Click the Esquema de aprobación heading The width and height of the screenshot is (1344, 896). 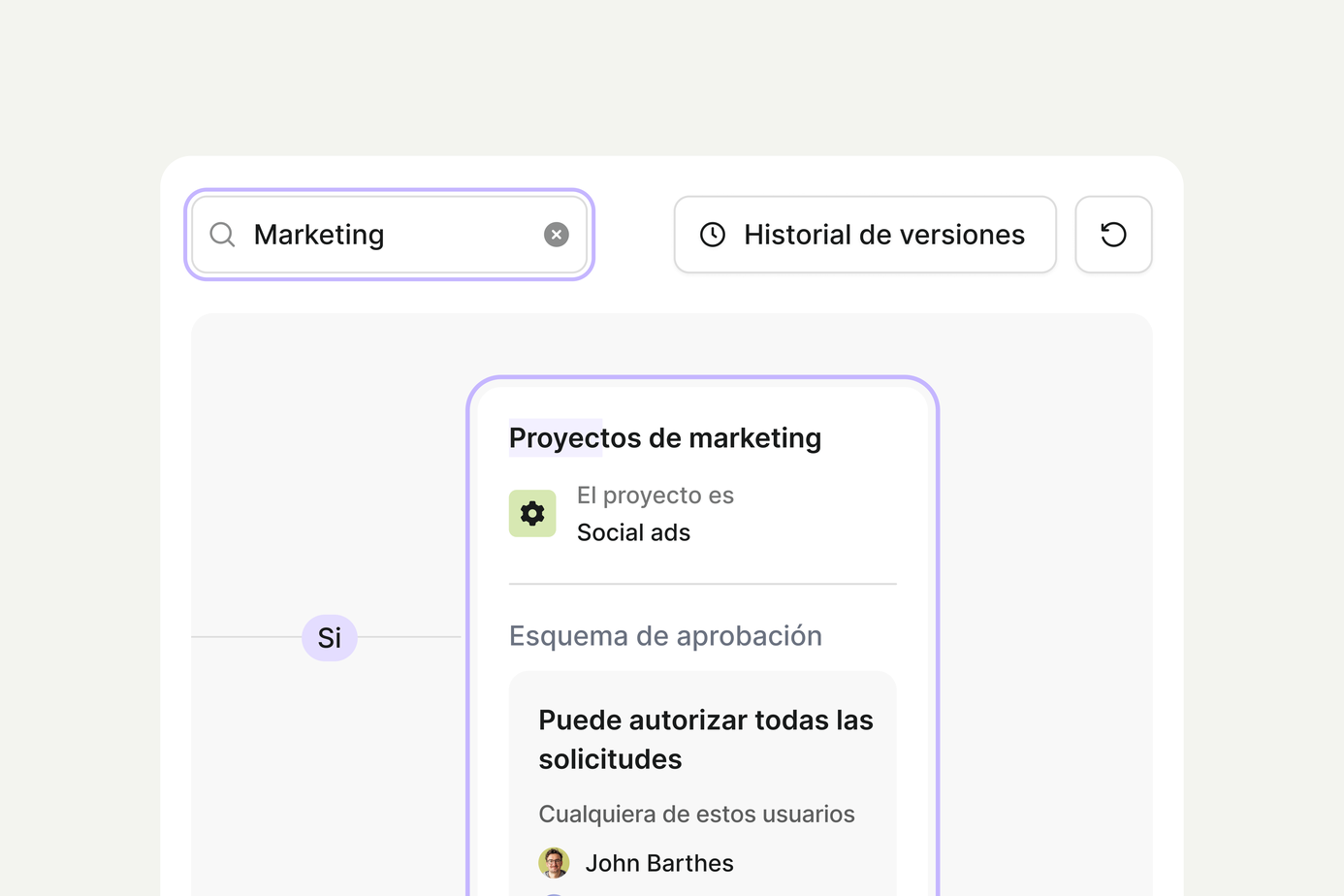[665, 636]
